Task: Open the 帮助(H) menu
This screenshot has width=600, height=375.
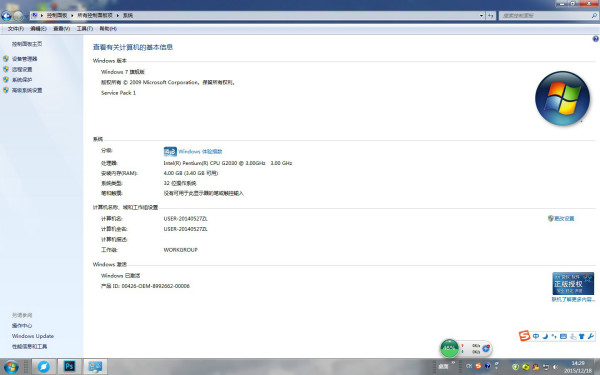Action: (108, 29)
